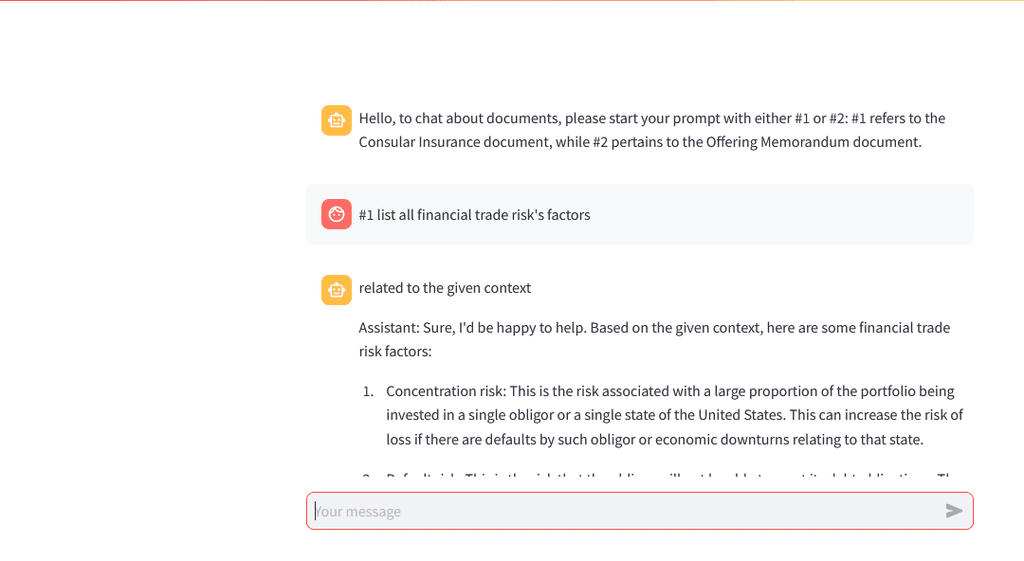Click the 'Concentration risk' list item heading

(x=445, y=391)
